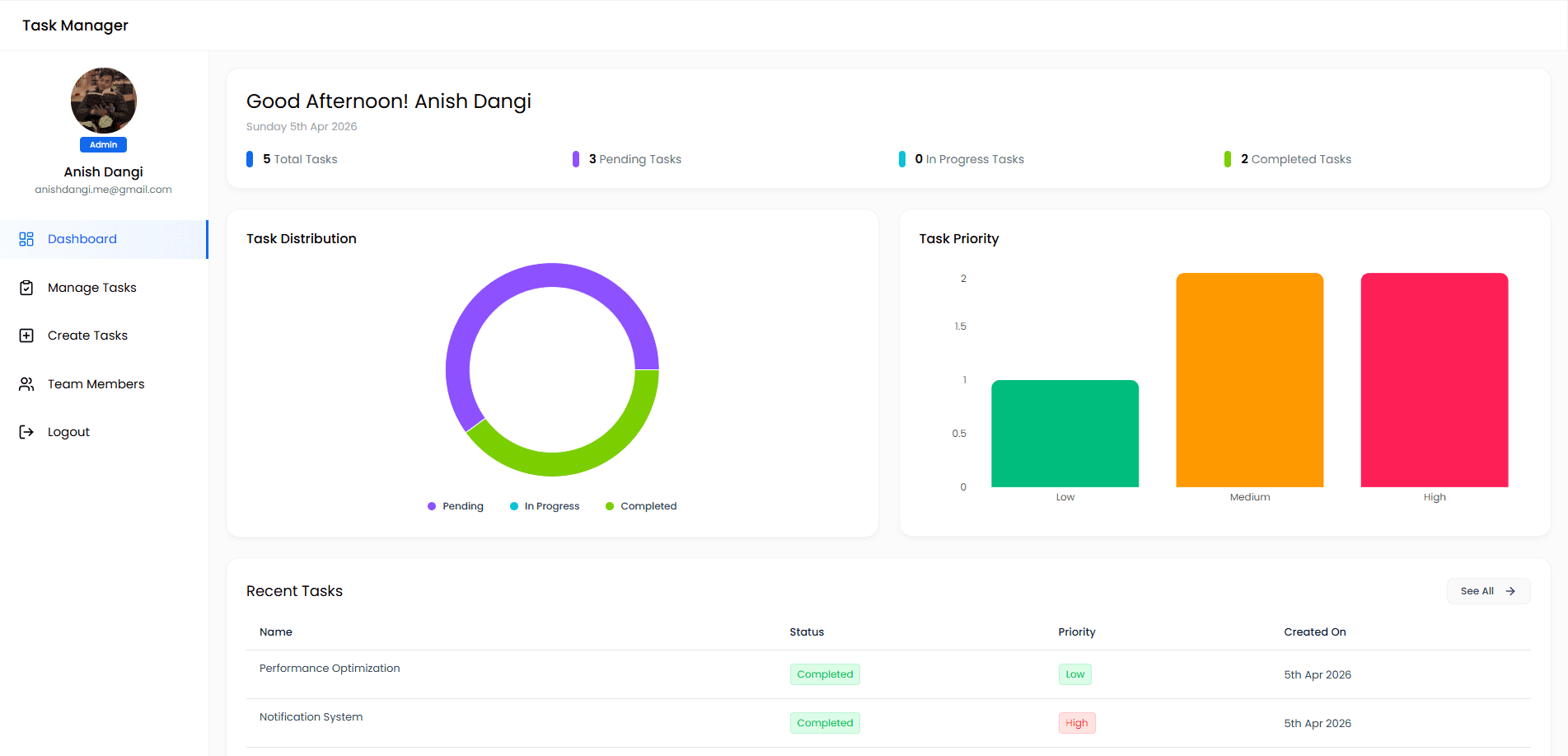The image size is (1568, 756).
Task: Click the arrow icon beside See All
Action: click(x=1510, y=591)
